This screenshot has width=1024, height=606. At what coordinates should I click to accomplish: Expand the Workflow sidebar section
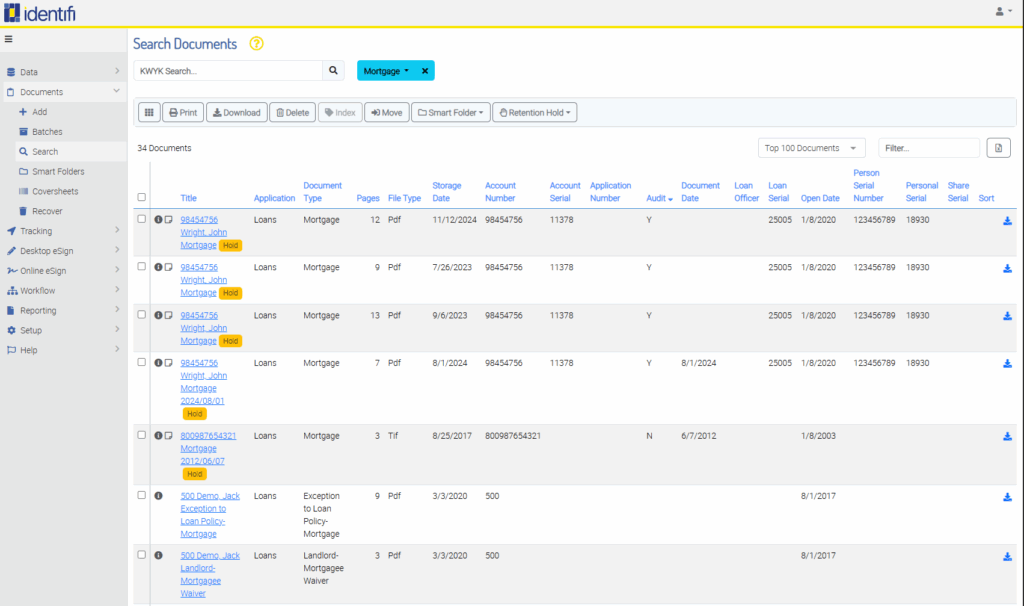point(63,291)
